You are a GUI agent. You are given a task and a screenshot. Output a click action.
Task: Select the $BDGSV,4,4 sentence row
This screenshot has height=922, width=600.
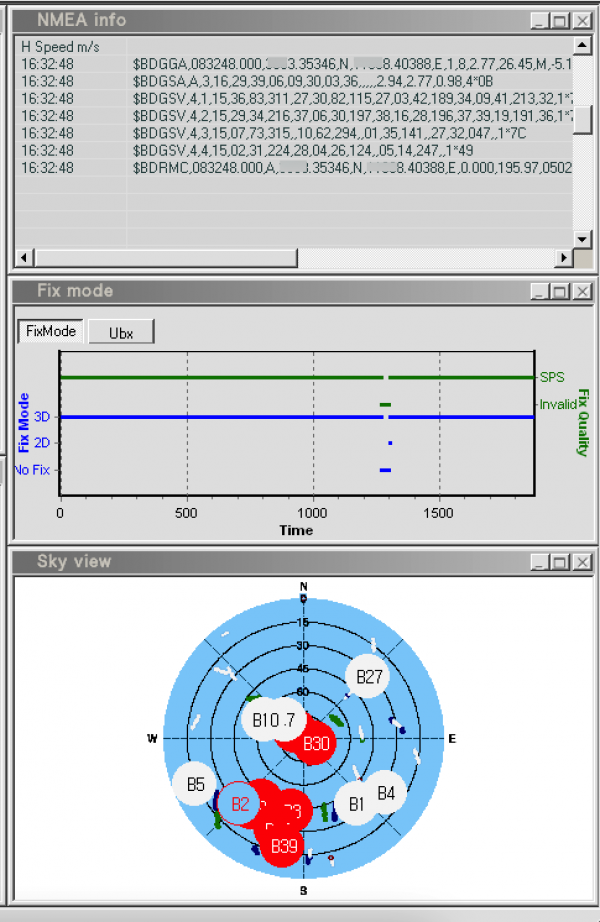[x=294, y=151]
